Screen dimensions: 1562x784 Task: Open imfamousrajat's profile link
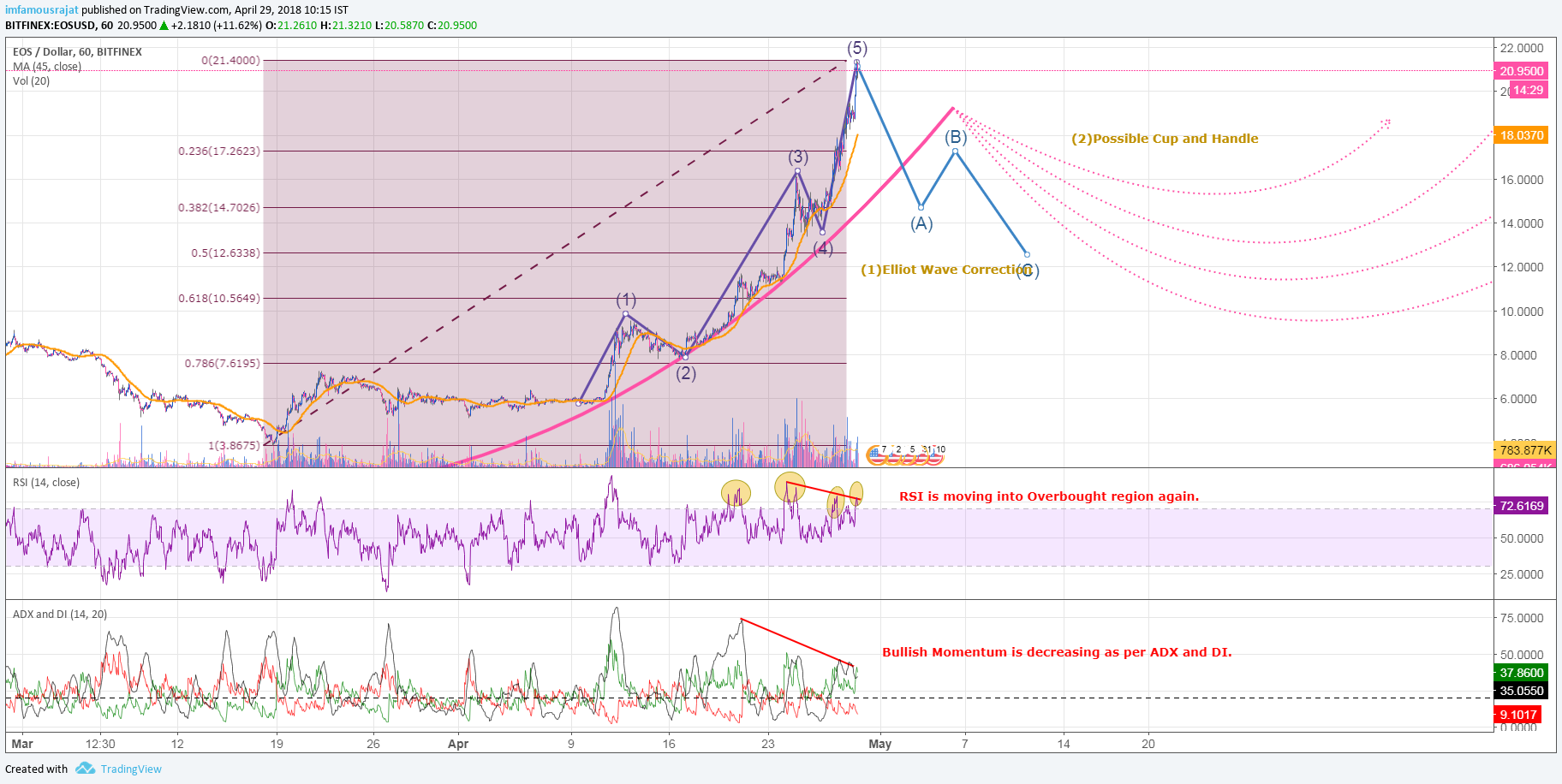tap(42, 10)
